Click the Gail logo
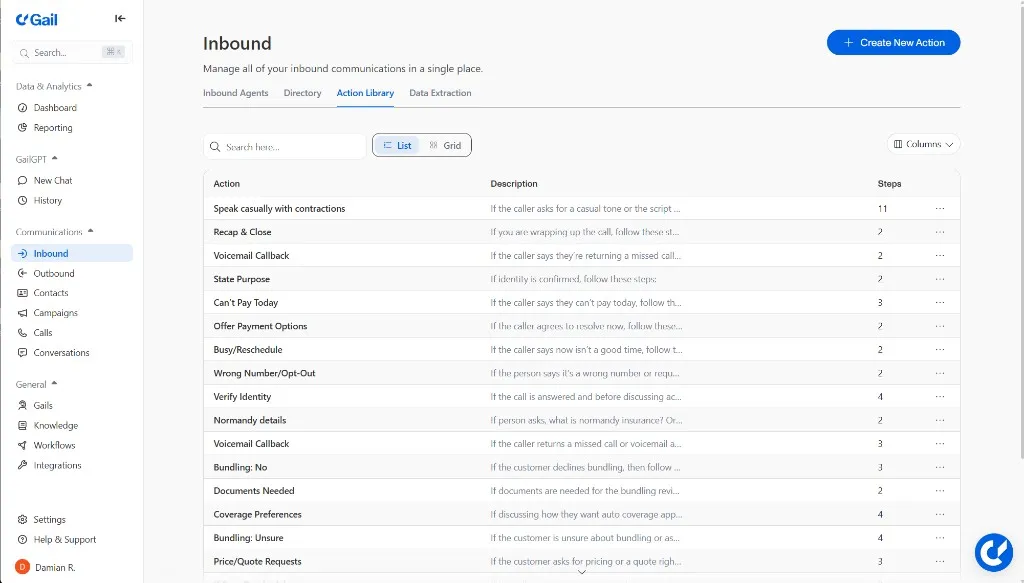Screen dimensions: 1024x583 coord(37,20)
